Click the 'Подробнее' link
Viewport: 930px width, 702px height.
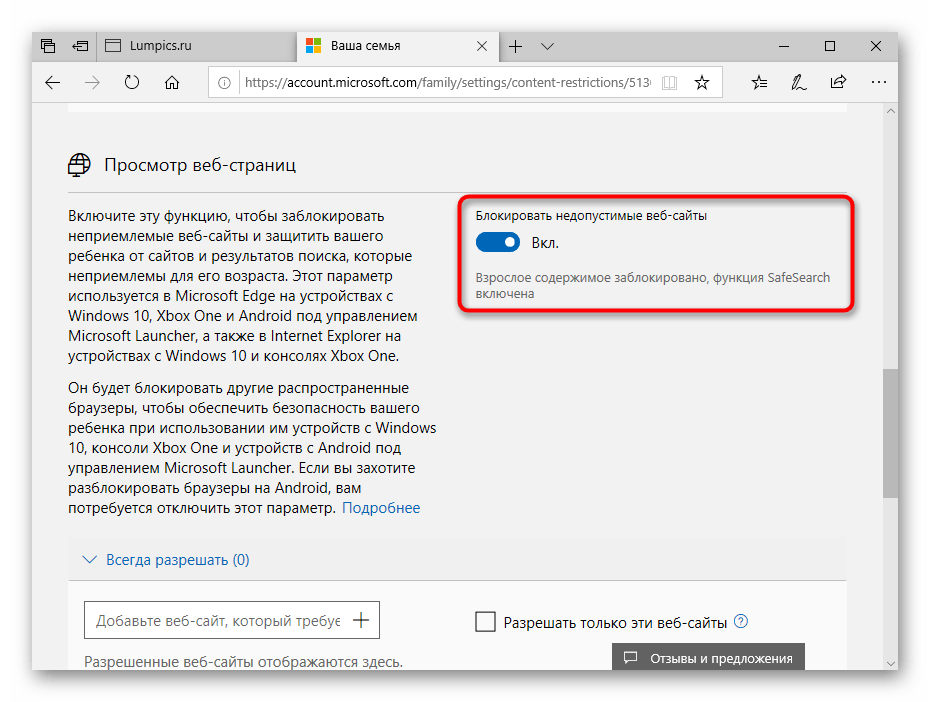click(381, 507)
